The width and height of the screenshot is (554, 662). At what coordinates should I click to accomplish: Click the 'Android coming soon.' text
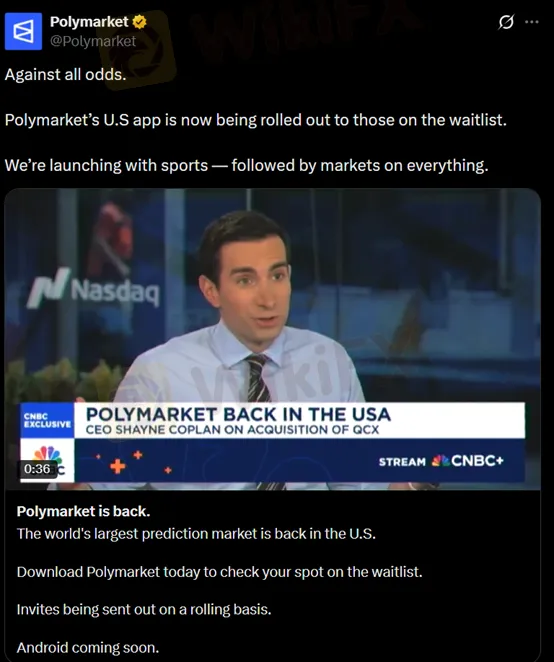[88, 647]
